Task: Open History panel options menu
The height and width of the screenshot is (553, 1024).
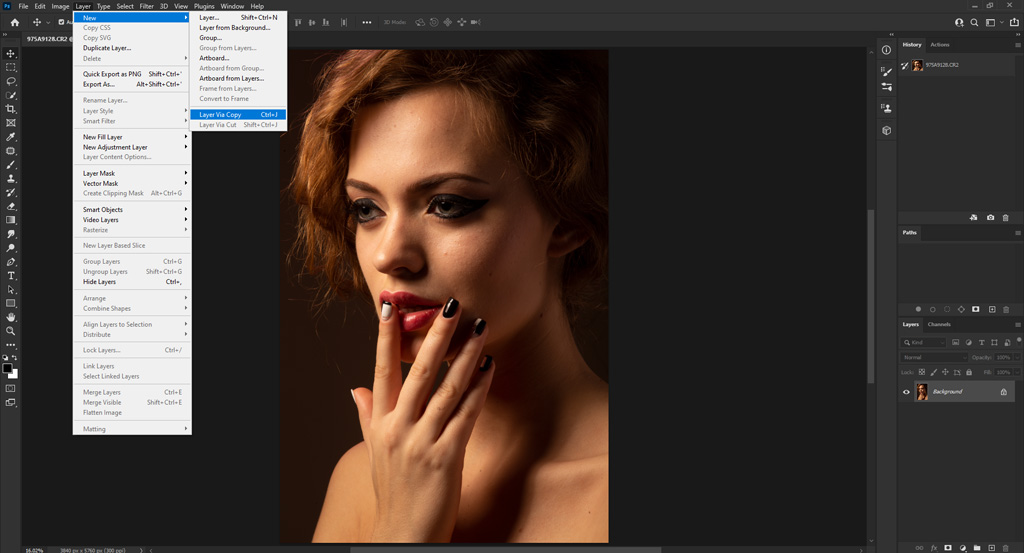Action: (1017, 45)
